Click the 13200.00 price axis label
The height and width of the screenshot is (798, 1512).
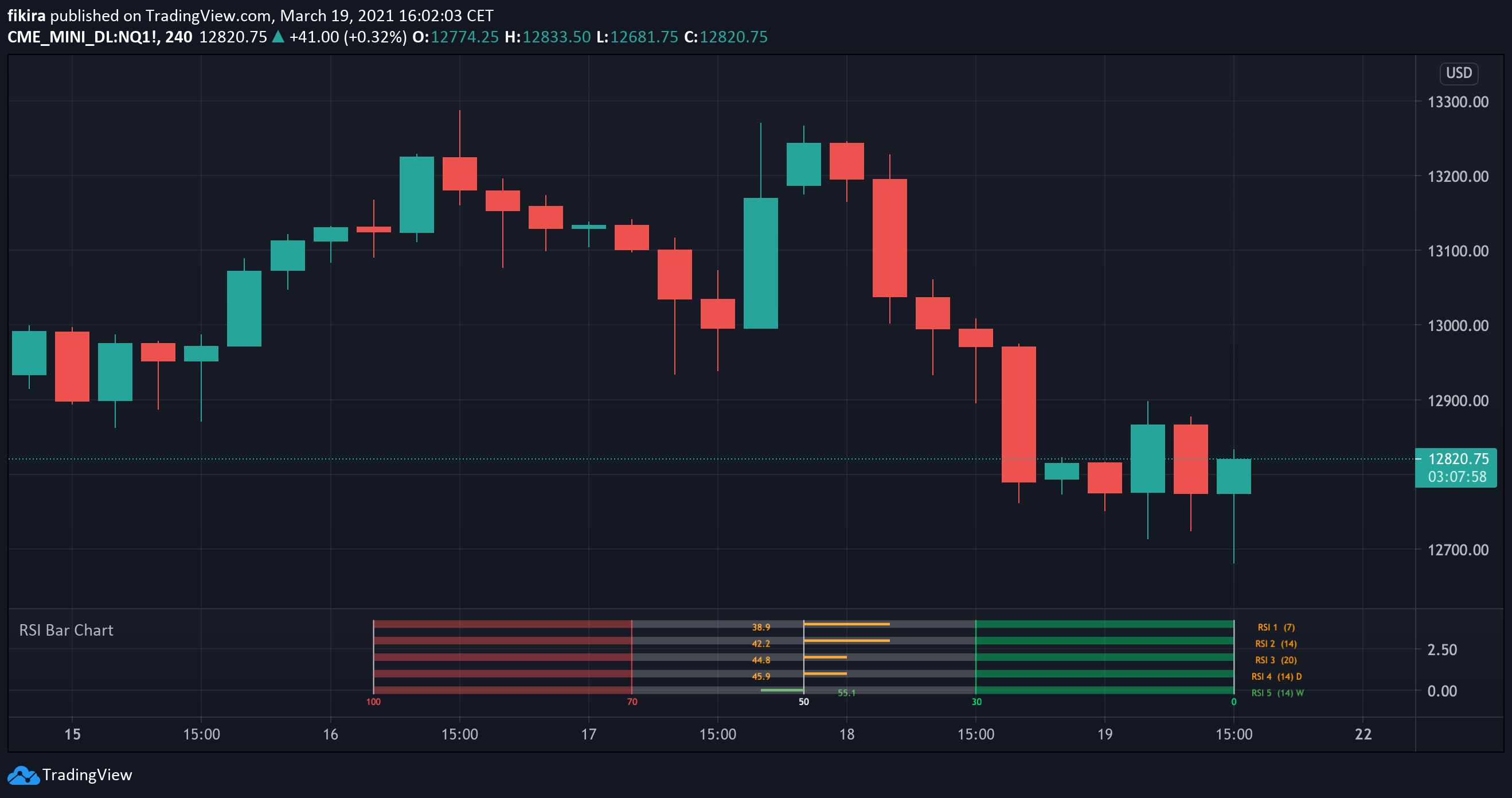click(x=1458, y=177)
